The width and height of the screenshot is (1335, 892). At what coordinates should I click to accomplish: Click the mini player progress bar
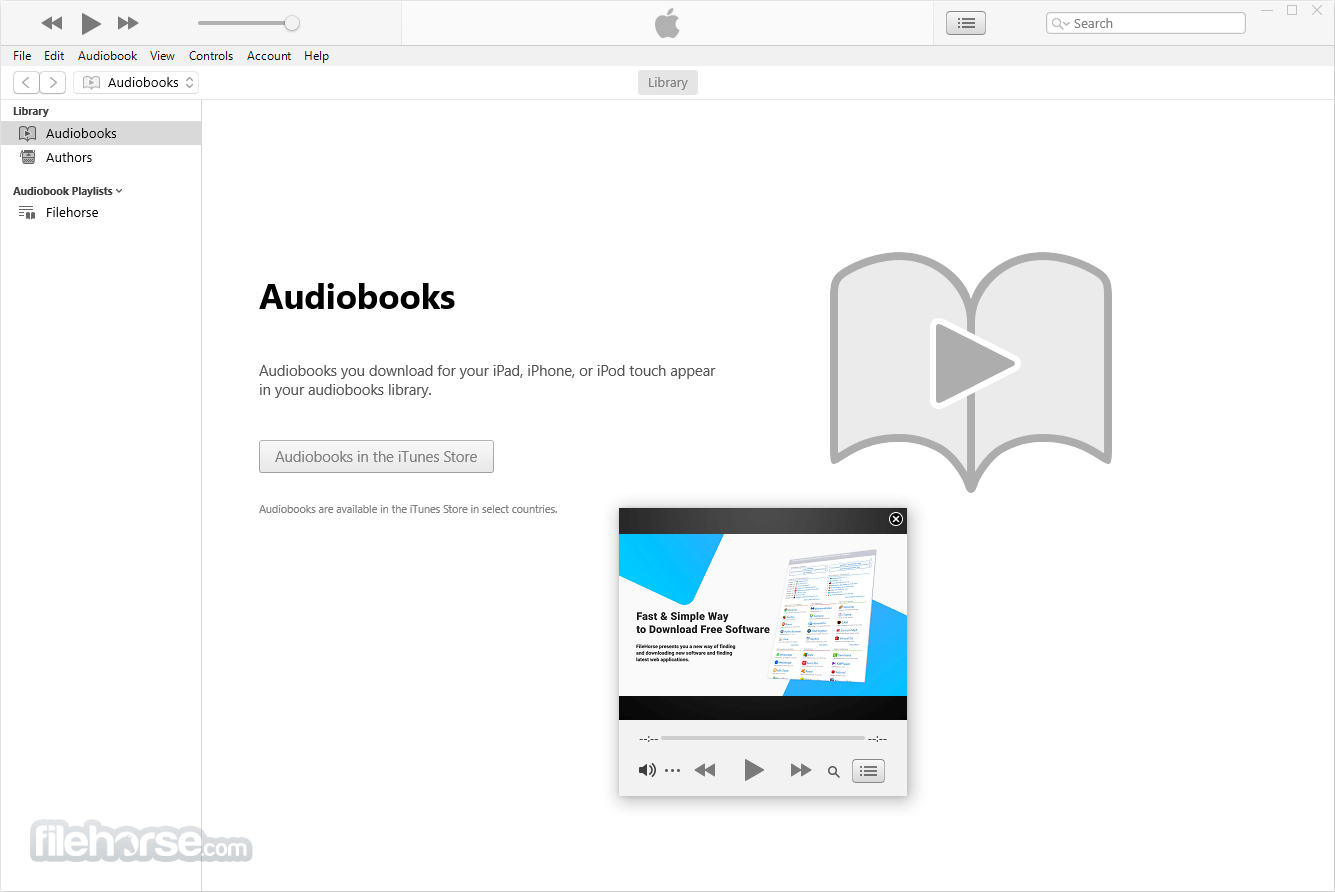tap(763, 738)
